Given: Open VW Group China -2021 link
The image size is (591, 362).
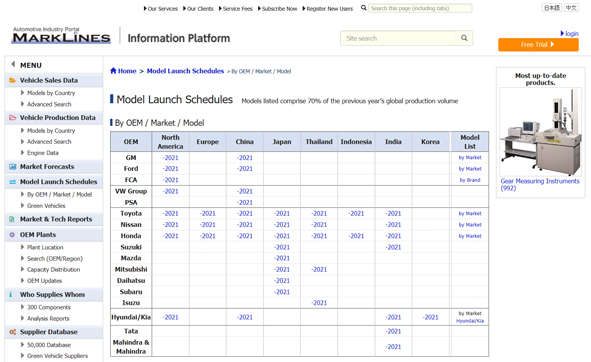Looking at the screenshot, I should coord(245,191).
